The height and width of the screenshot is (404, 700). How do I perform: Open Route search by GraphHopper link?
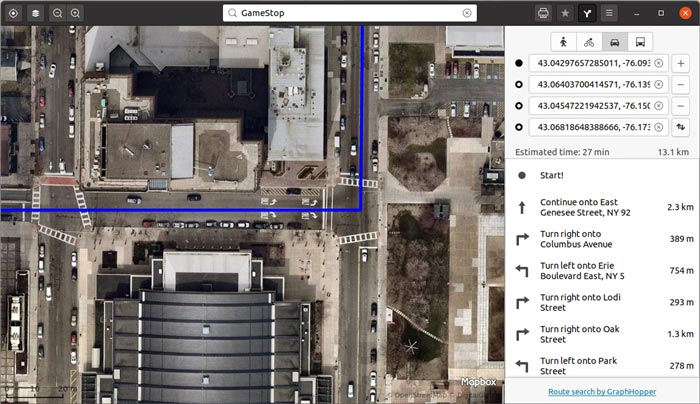tap(602, 392)
